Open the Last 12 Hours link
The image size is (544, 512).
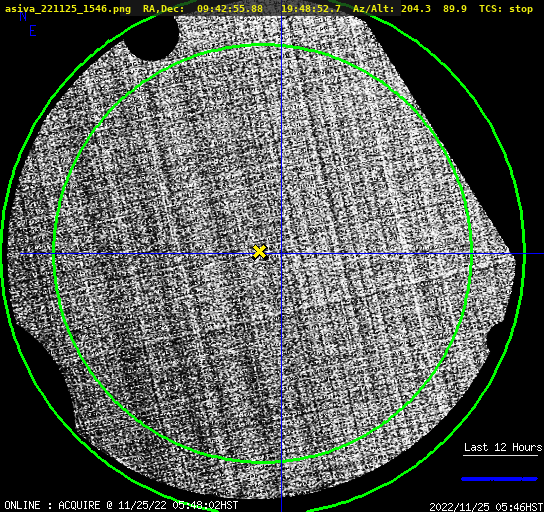coord(503,447)
